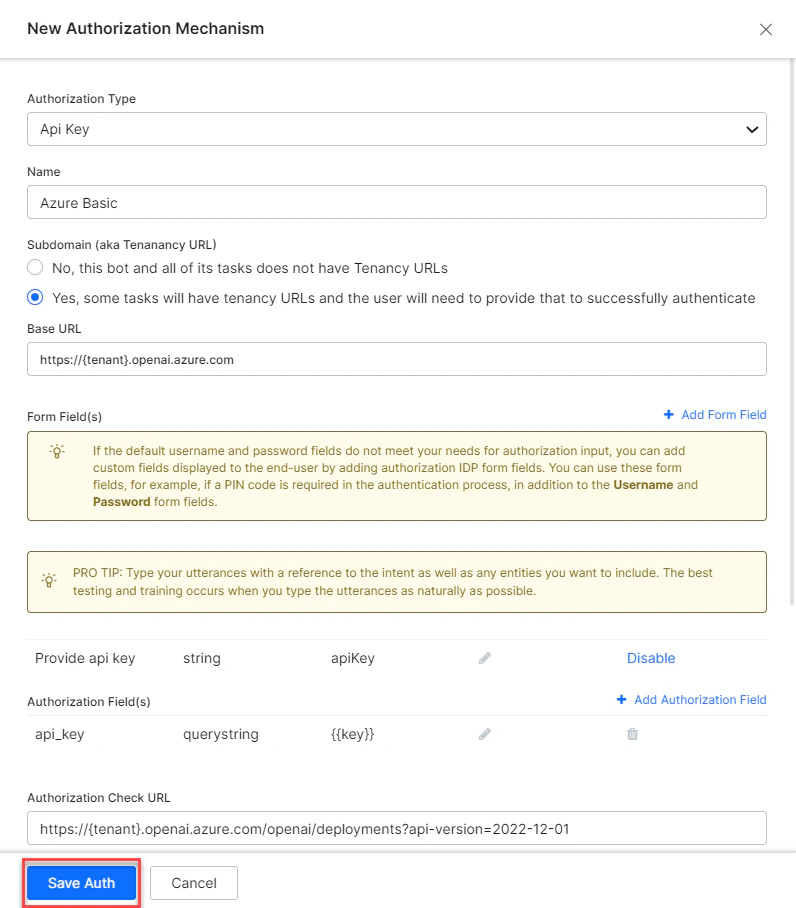Edit the Provide api key form field
This screenshot has height=908, width=796.
[484, 658]
